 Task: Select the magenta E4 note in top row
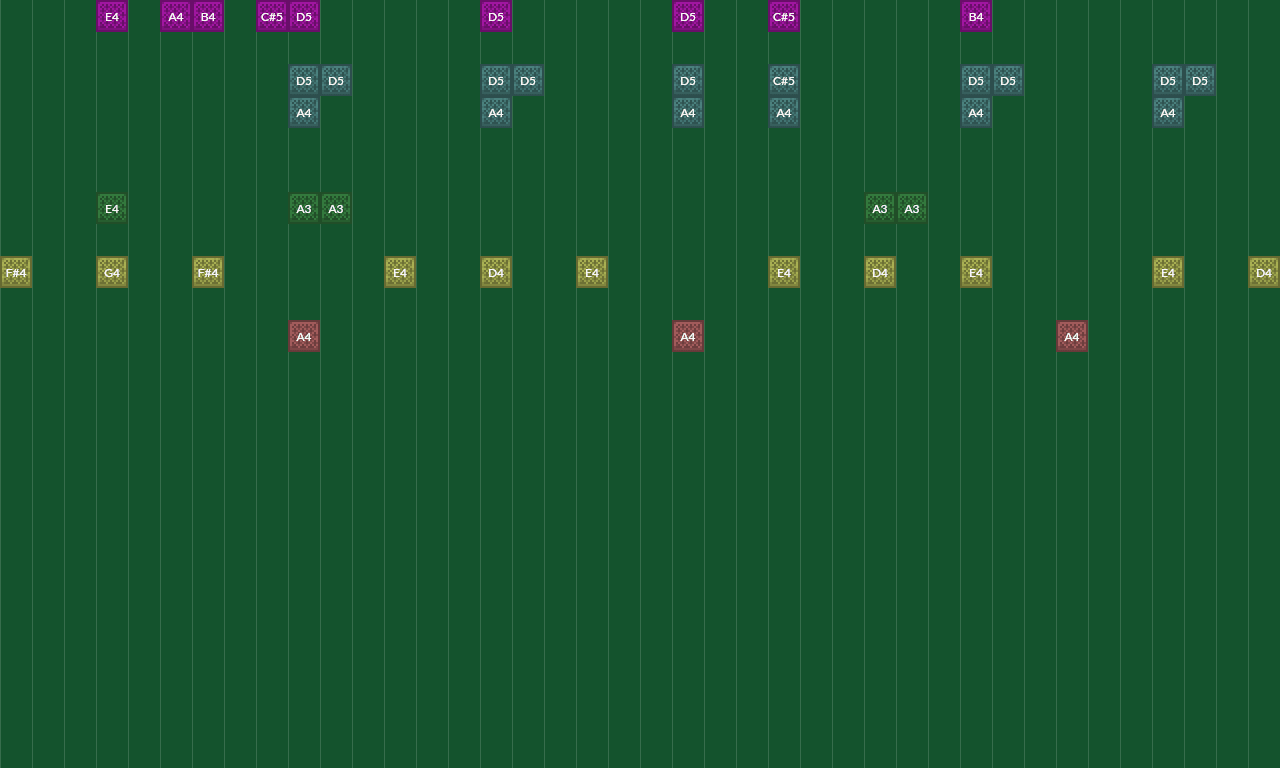[112, 16]
